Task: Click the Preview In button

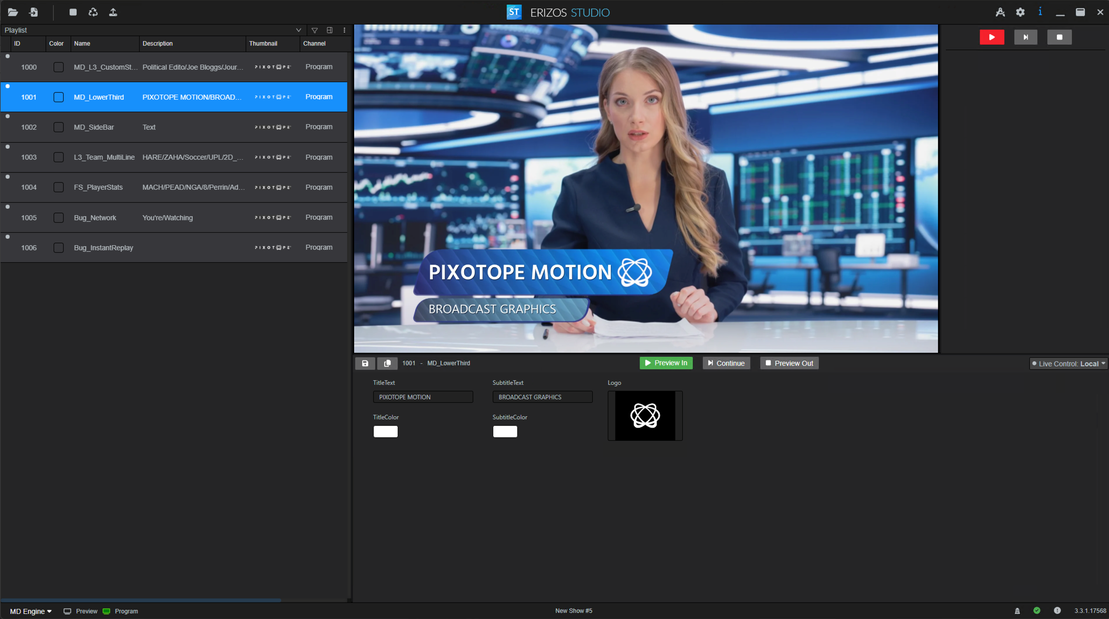Action: tap(666, 363)
